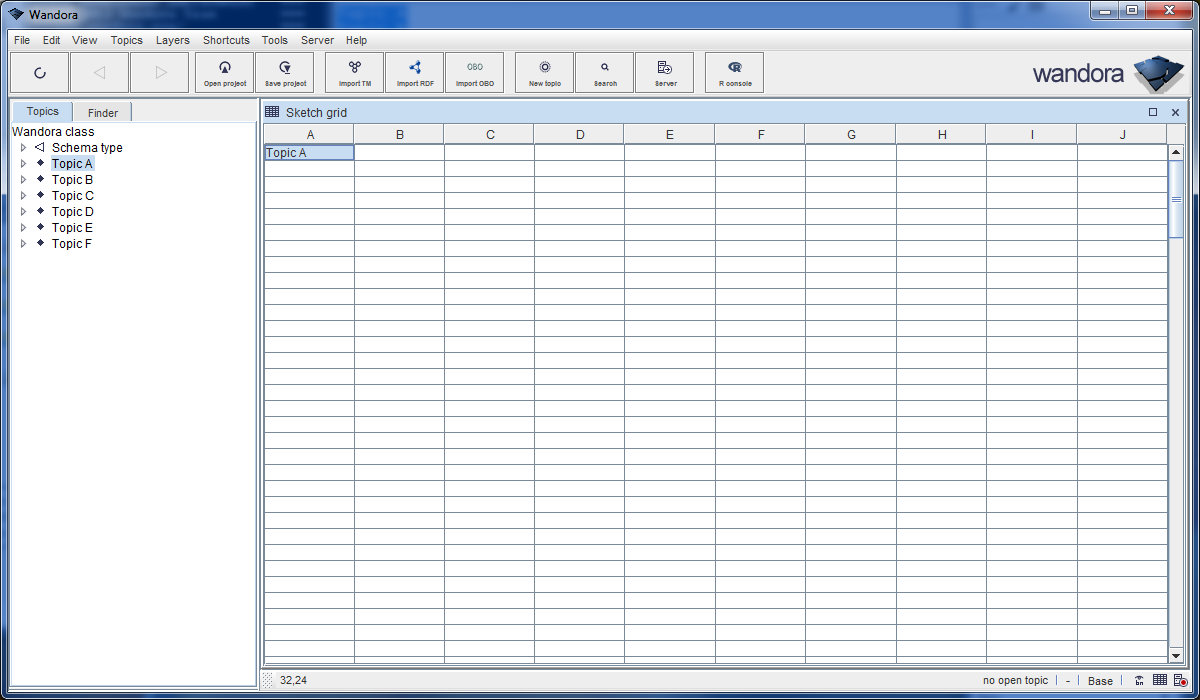Click the Base layer label in the status bar
The image size is (1200, 700).
tap(1100, 680)
